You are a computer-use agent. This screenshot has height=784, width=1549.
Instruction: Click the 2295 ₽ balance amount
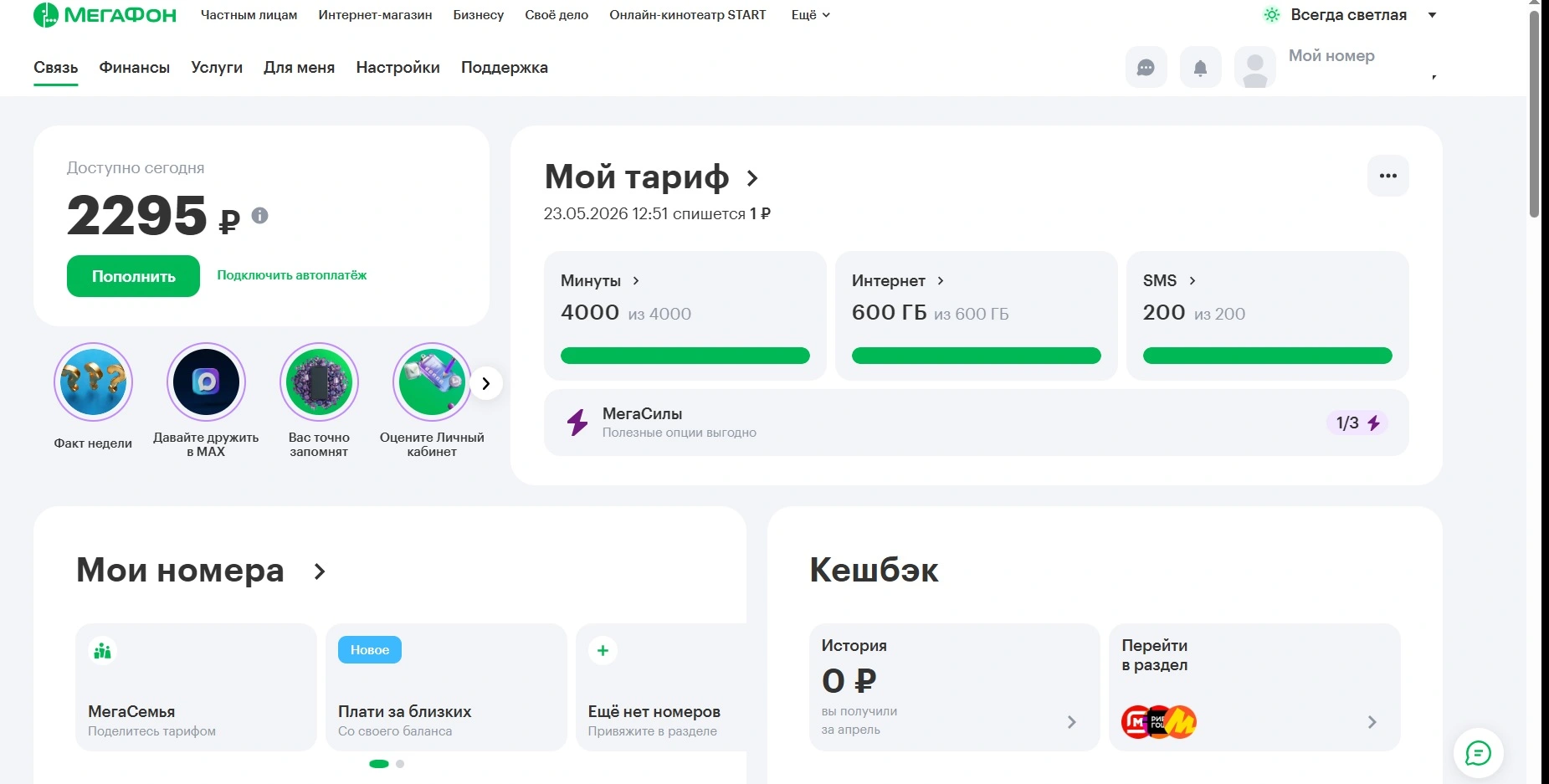pyautogui.click(x=153, y=216)
